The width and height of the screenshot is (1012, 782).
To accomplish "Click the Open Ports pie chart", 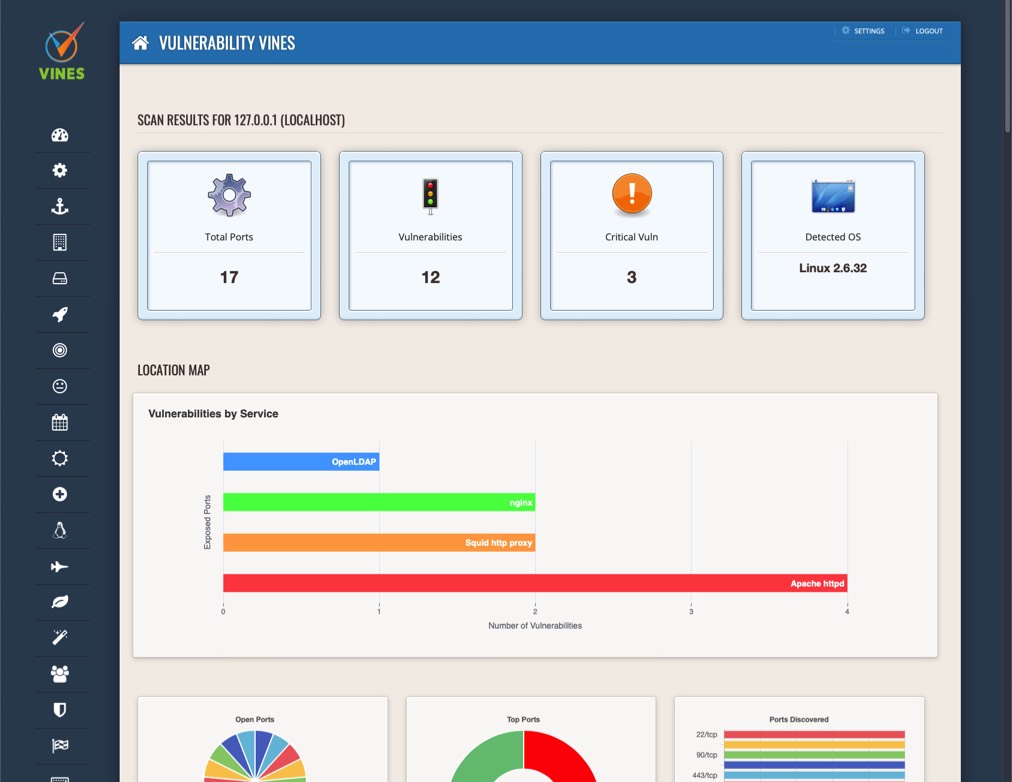I will [x=255, y=756].
